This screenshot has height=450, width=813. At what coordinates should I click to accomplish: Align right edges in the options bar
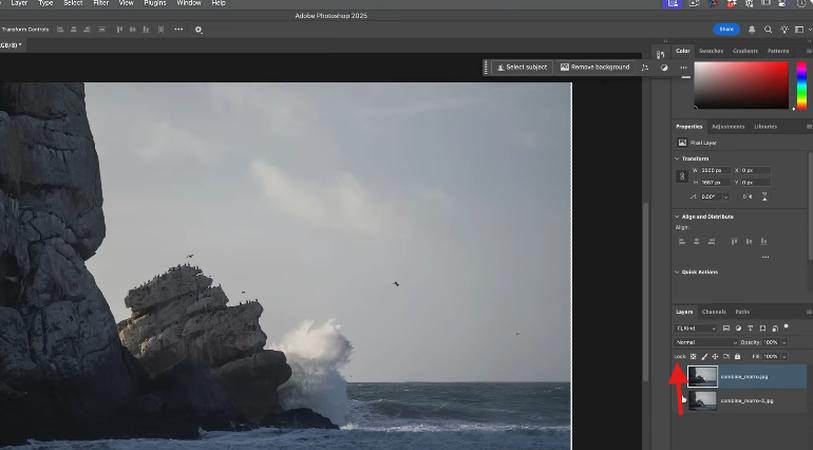(87, 30)
